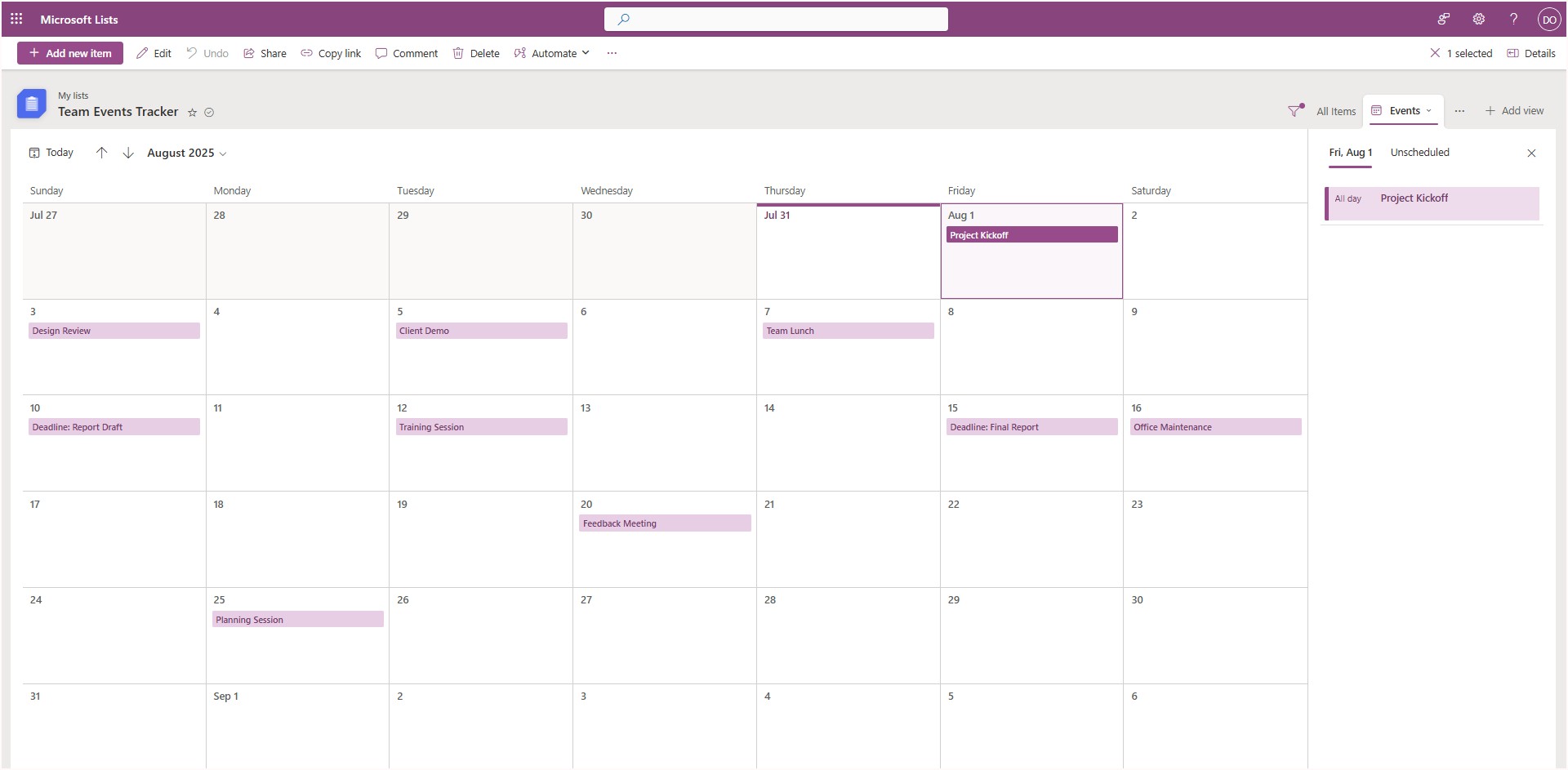1568x770 pixels.
Task: Favorite the list with the star icon
Action: point(193,113)
